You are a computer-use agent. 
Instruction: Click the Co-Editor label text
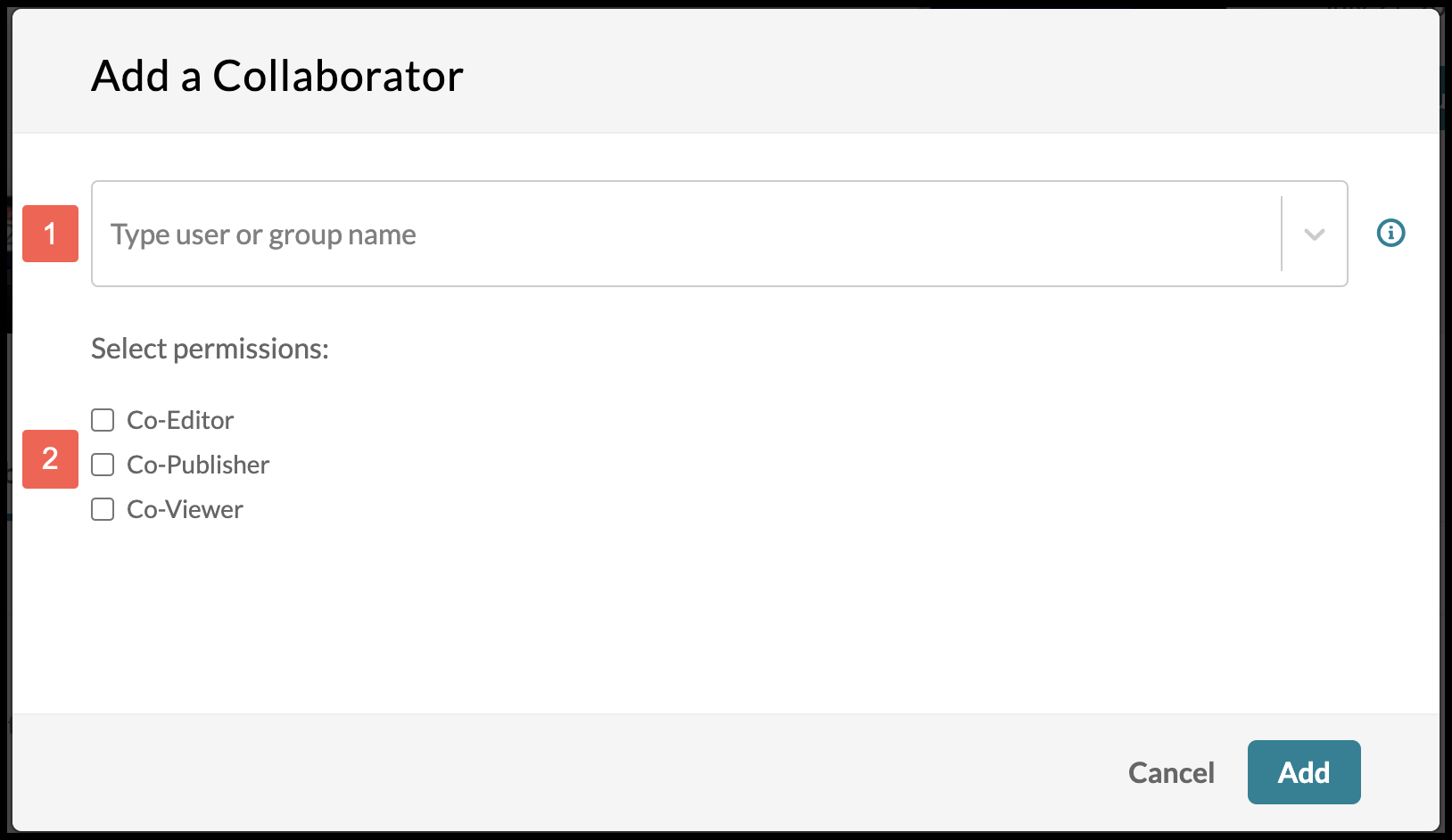pyautogui.click(x=180, y=420)
